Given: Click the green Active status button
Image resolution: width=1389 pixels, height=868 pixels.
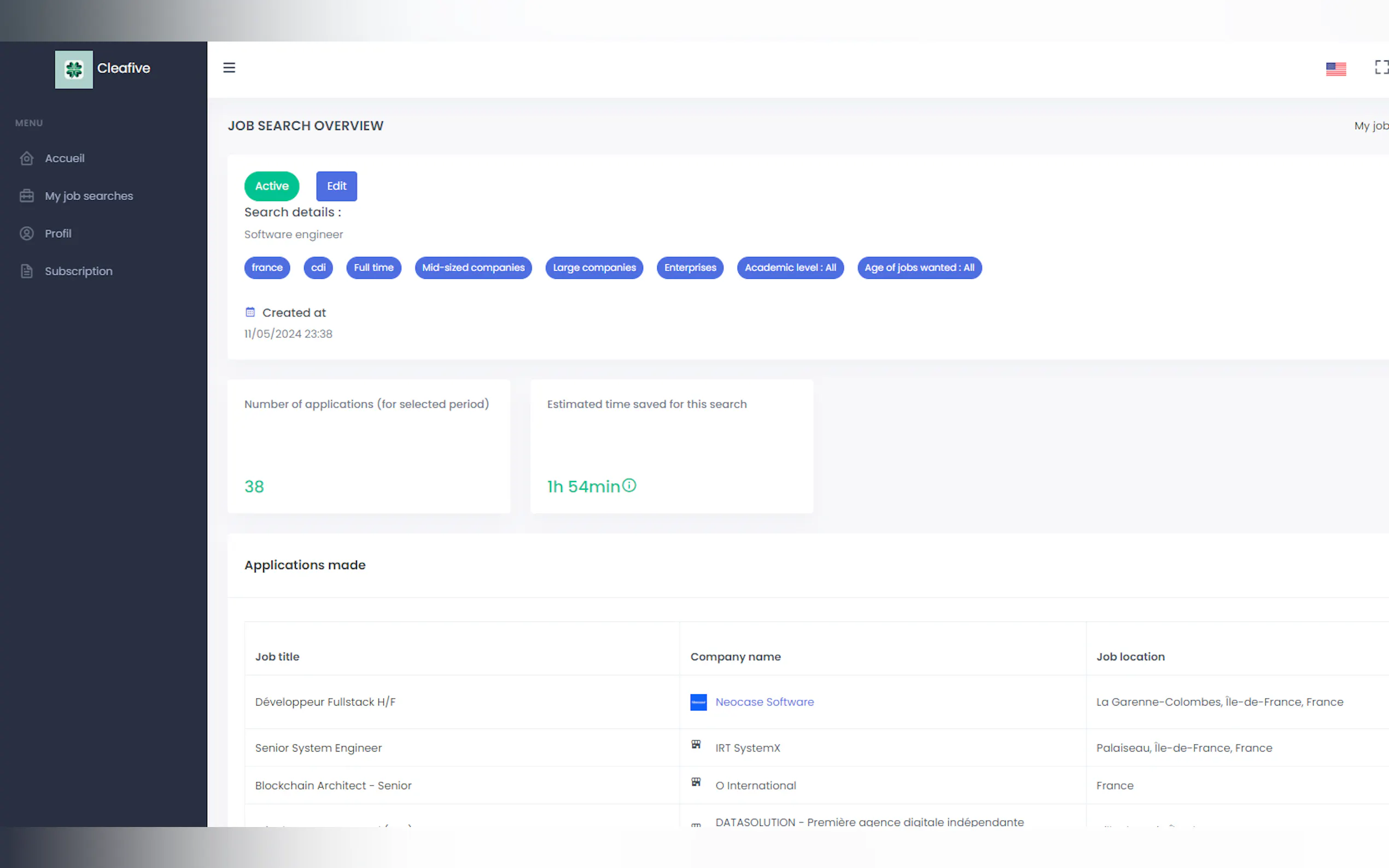Looking at the screenshot, I should click(x=272, y=186).
